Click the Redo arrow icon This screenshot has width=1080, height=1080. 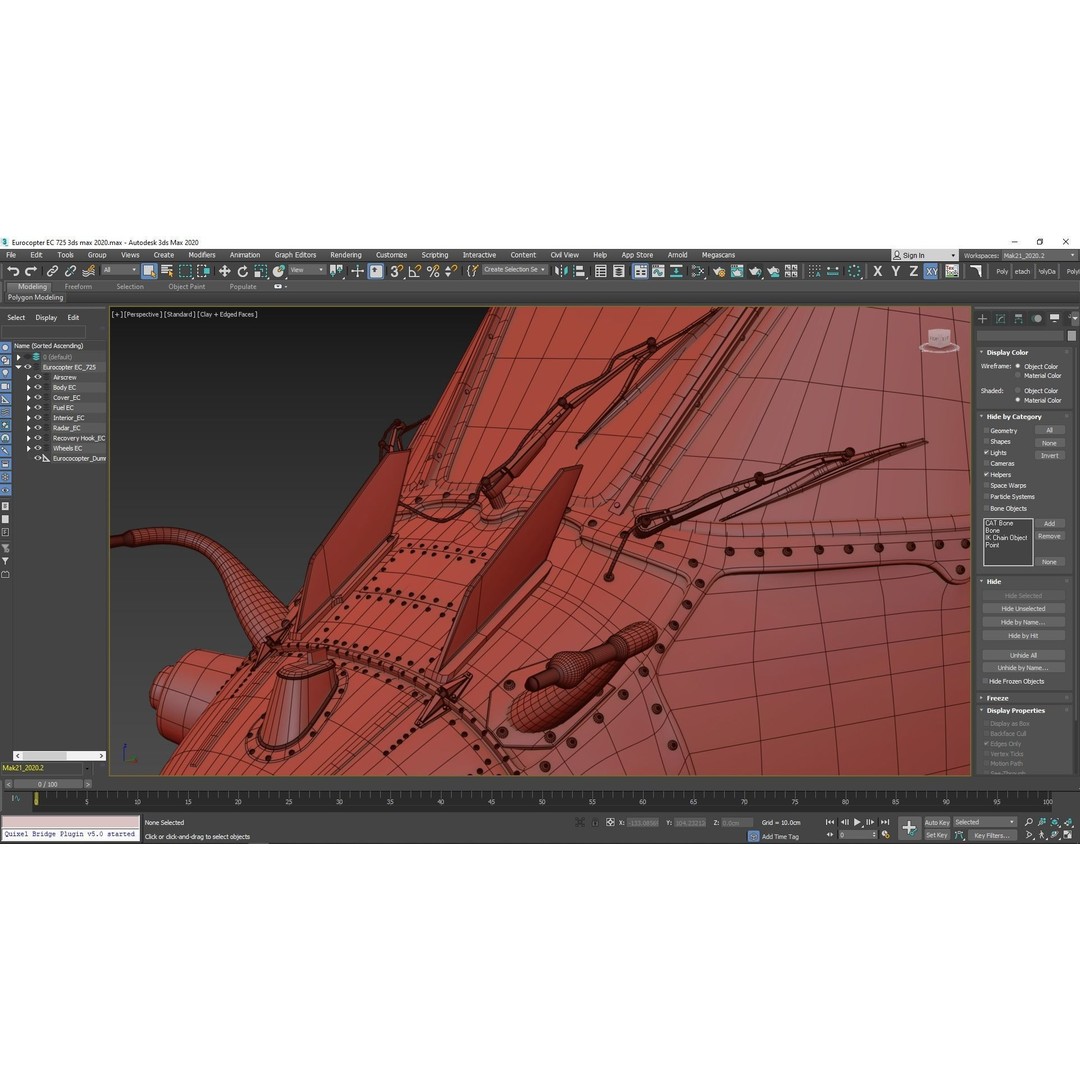click(x=31, y=271)
